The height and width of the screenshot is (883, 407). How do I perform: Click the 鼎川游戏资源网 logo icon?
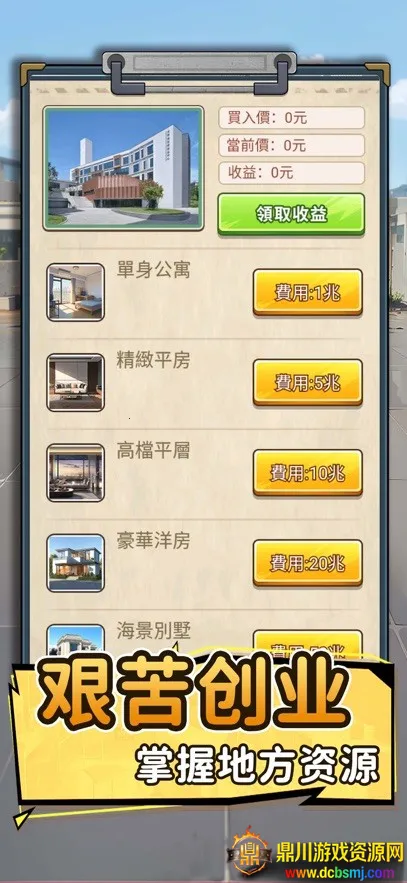click(x=249, y=851)
